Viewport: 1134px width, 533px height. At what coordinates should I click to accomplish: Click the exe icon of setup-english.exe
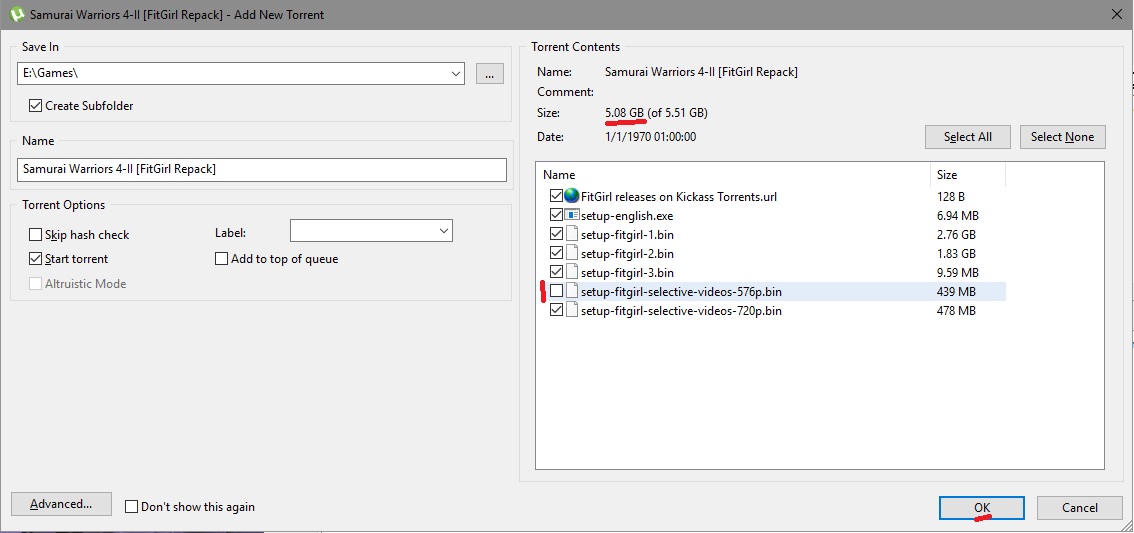click(x=571, y=216)
